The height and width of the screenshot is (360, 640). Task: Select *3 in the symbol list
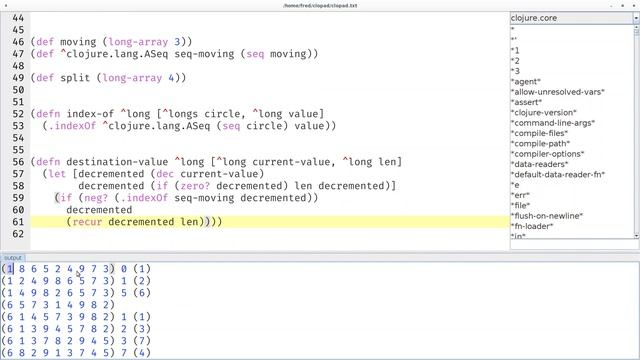515,71
